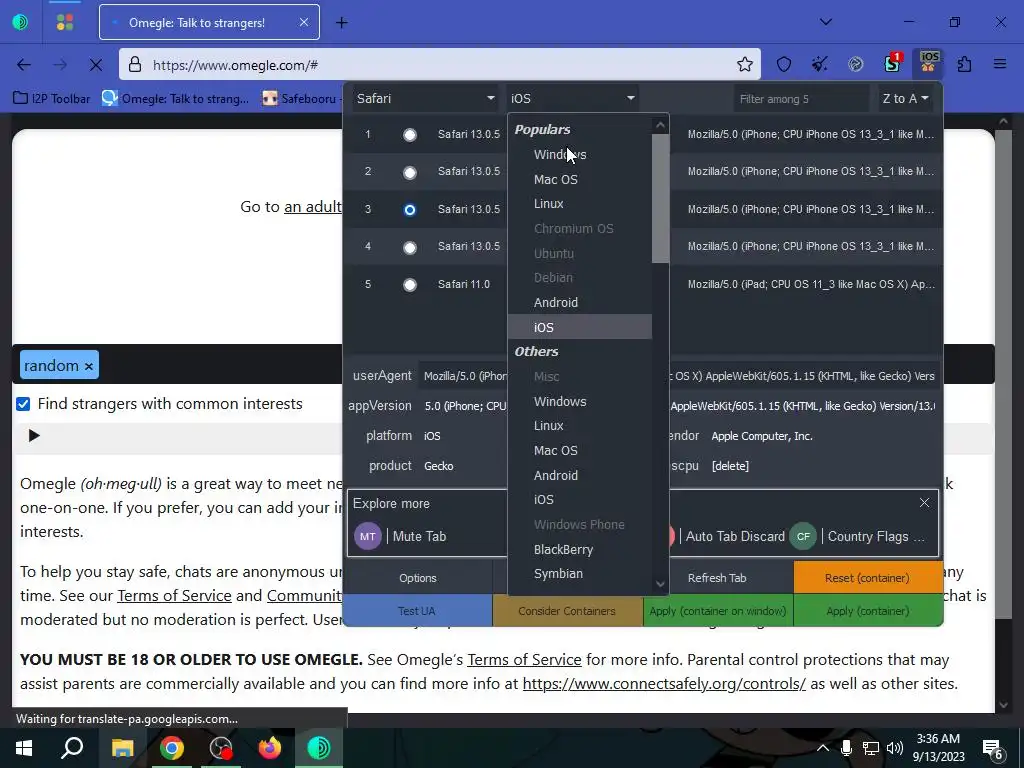Click the green Apply (container) button

[868, 611]
